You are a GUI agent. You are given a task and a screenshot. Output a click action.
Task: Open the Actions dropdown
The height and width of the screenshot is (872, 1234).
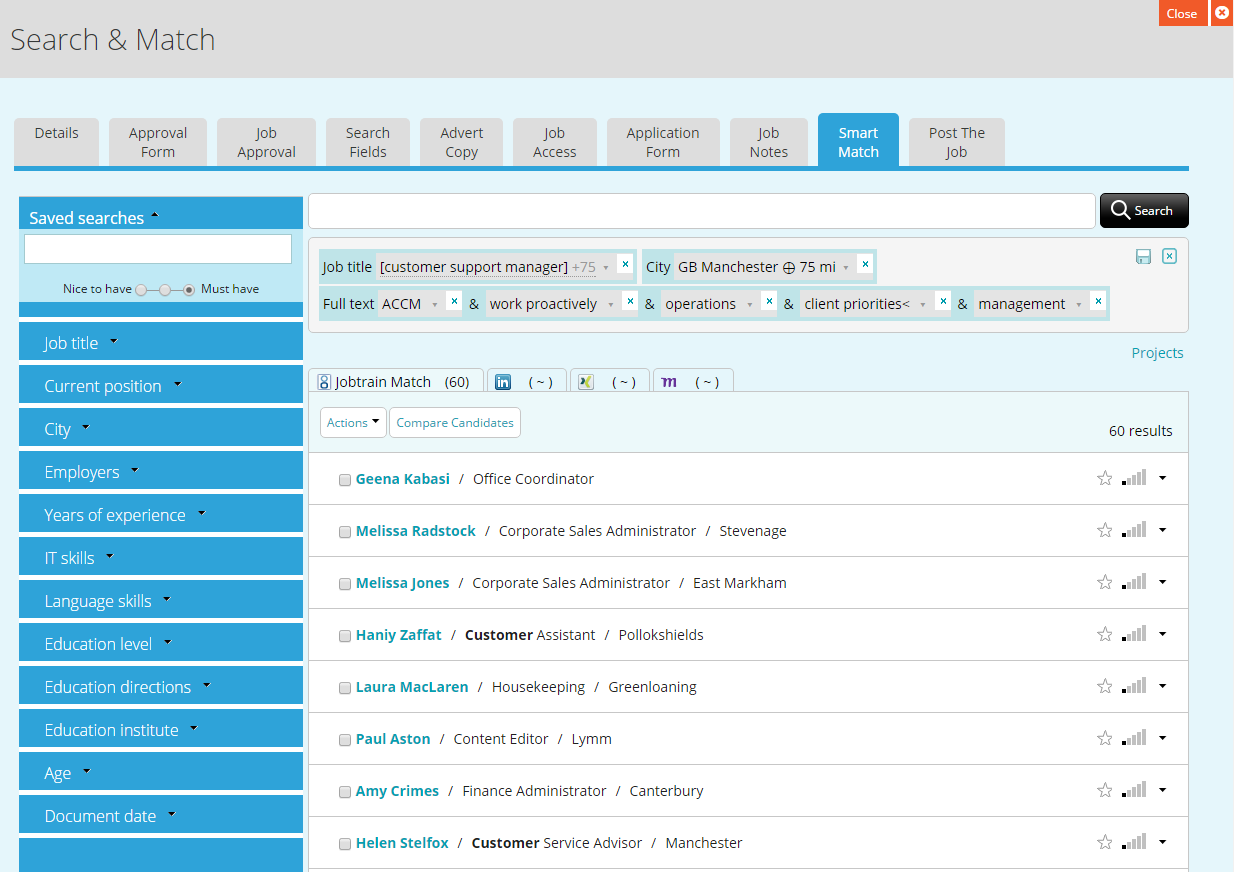tap(352, 422)
